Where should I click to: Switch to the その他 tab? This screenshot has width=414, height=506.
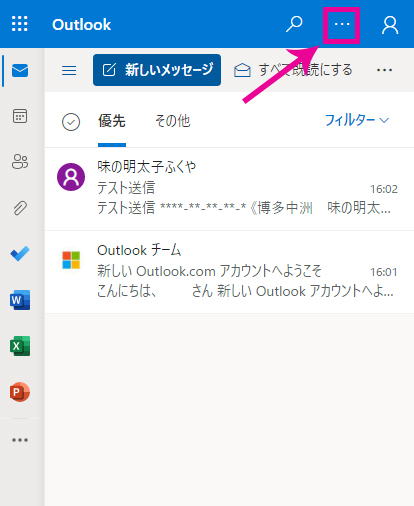pyautogui.click(x=173, y=121)
